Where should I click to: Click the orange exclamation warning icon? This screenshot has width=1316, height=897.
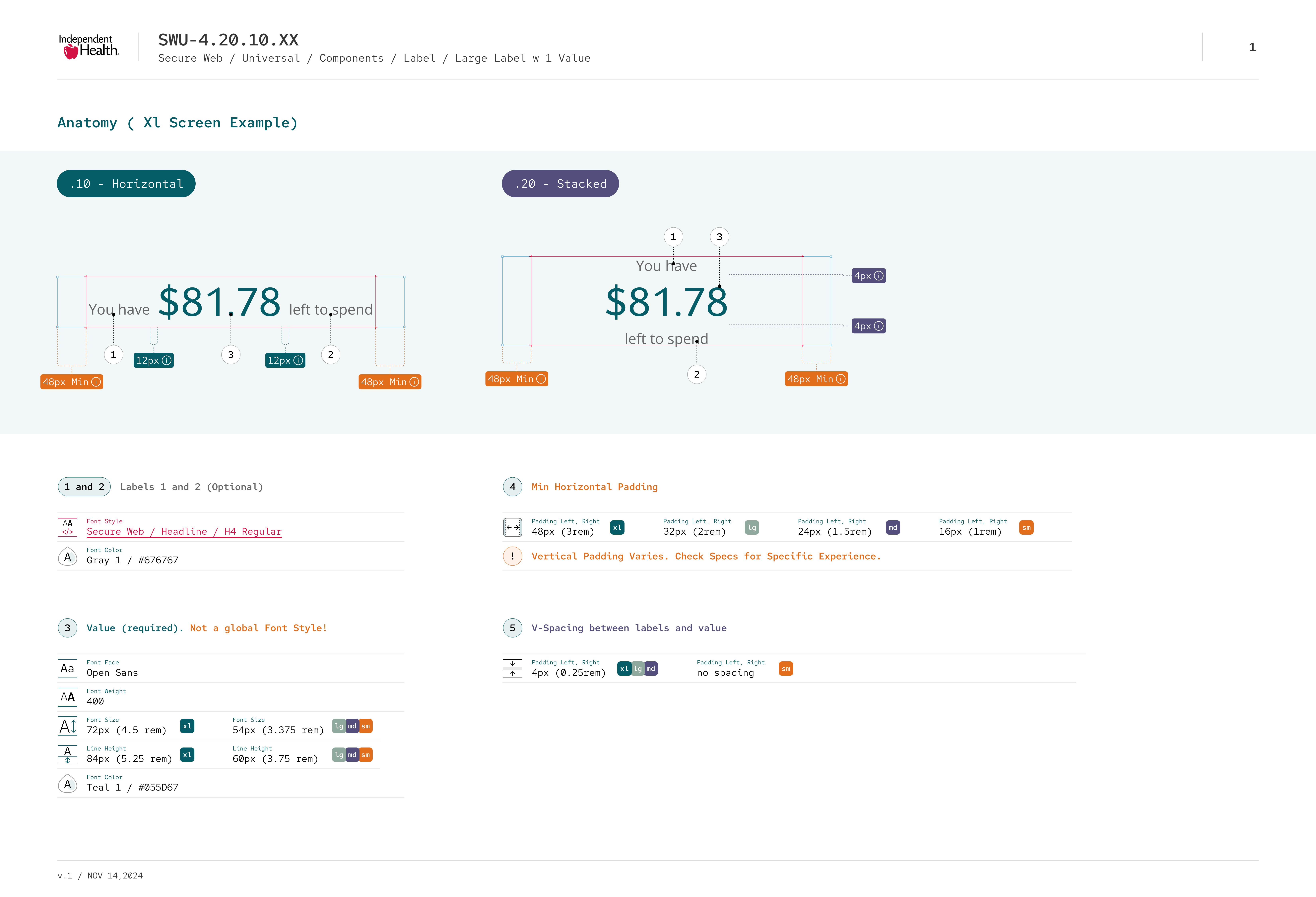coord(512,556)
